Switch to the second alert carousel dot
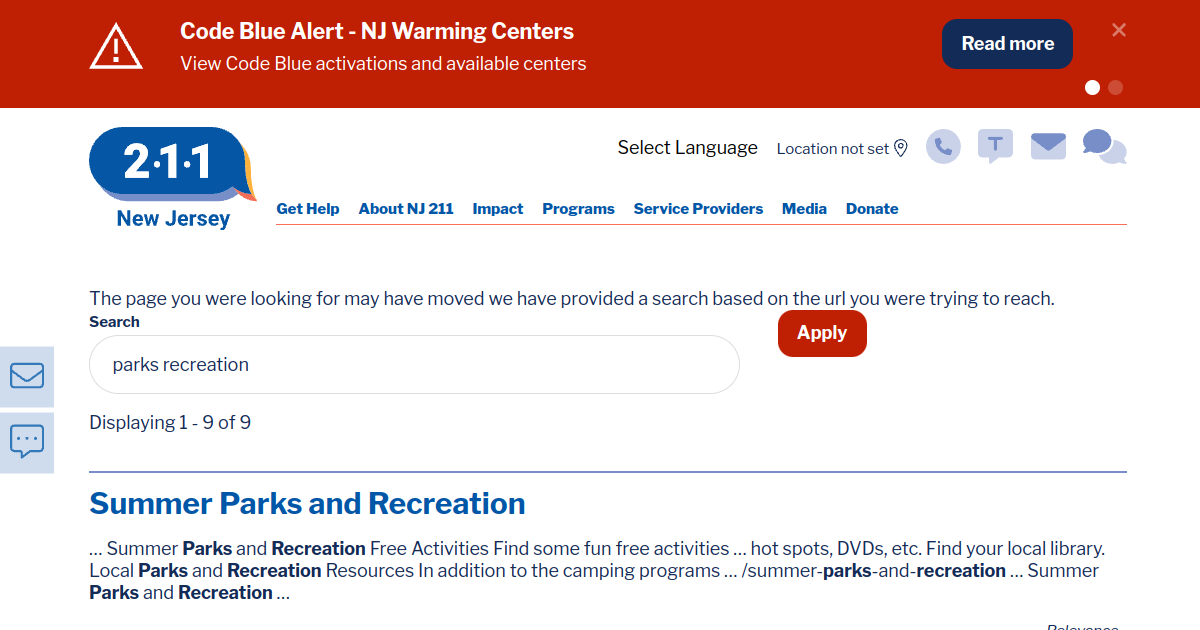Screen dimensions: 1200x630 coord(1115,88)
